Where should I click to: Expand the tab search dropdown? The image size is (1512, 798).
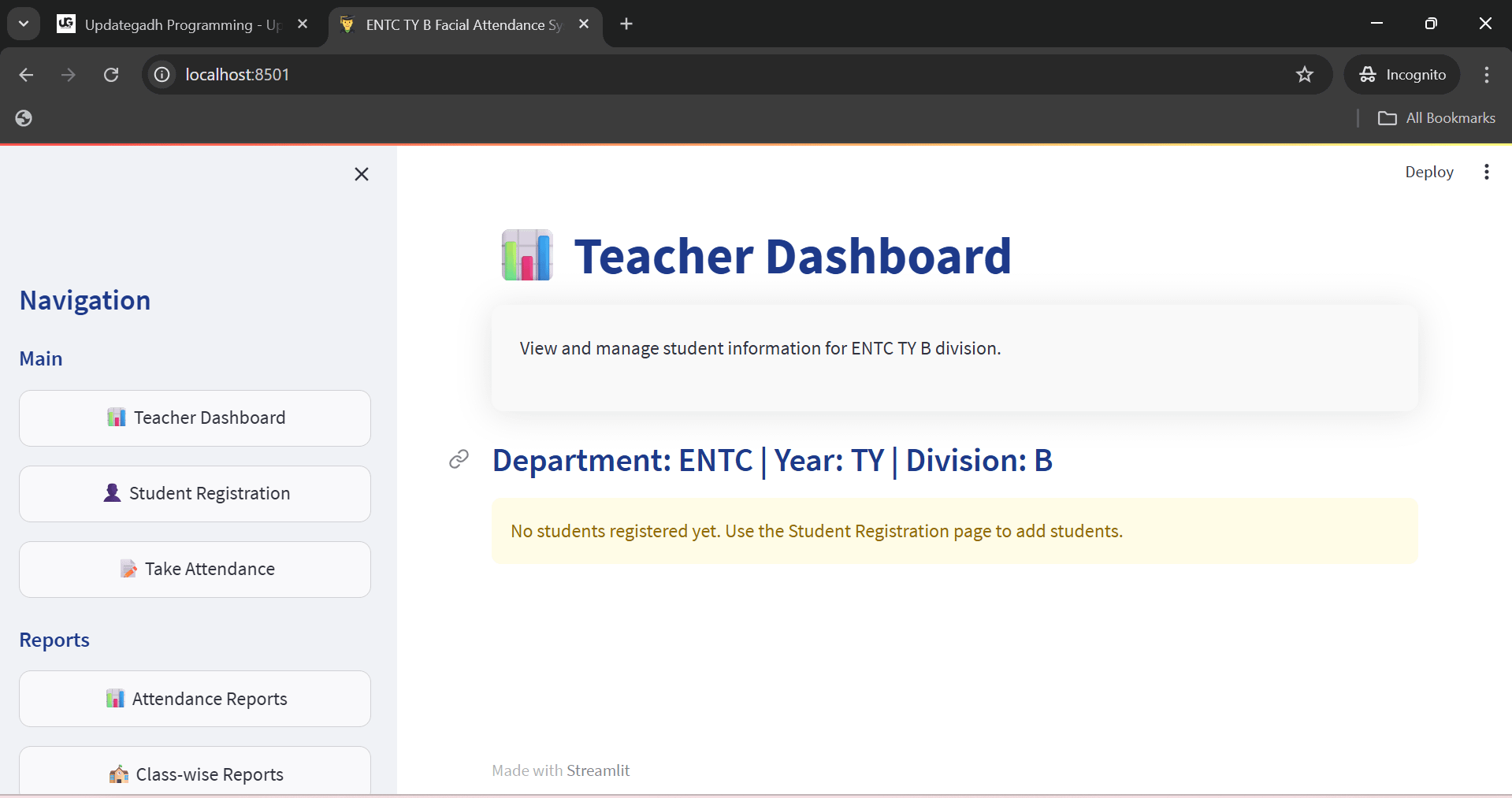click(24, 24)
